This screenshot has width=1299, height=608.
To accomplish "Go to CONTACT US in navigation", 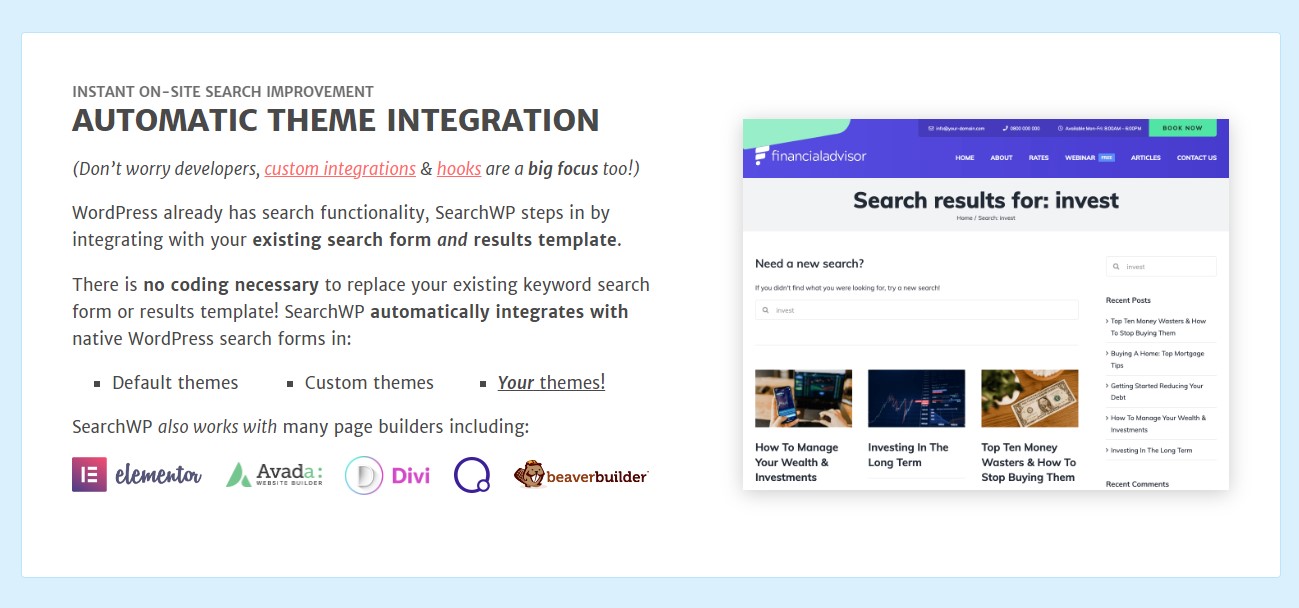I will (1196, 158).
